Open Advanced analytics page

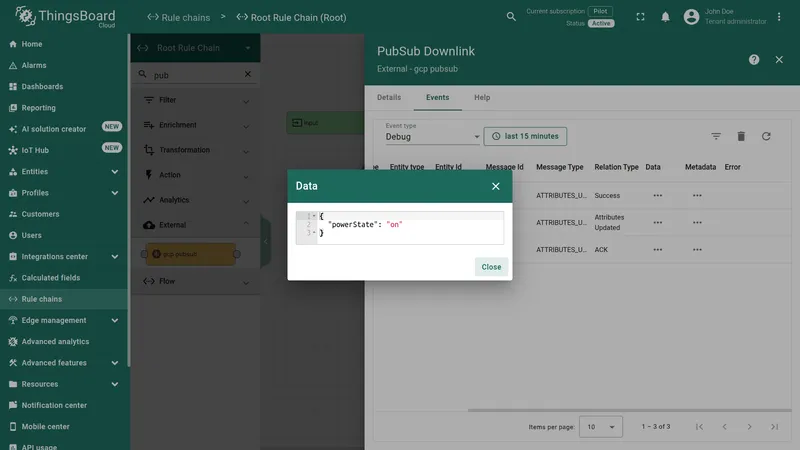click(x=64, y=341)
